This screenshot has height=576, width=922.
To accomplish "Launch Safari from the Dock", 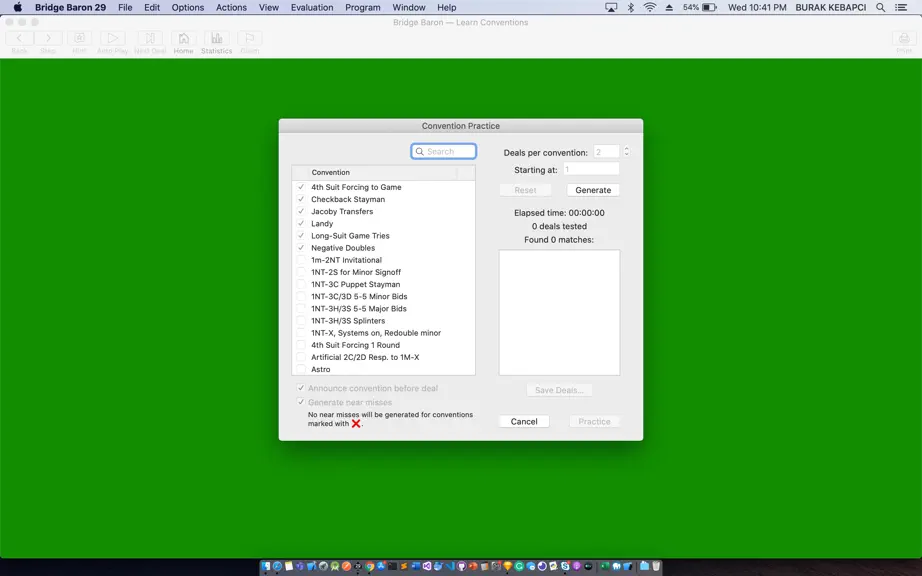I will click(278, 566).
